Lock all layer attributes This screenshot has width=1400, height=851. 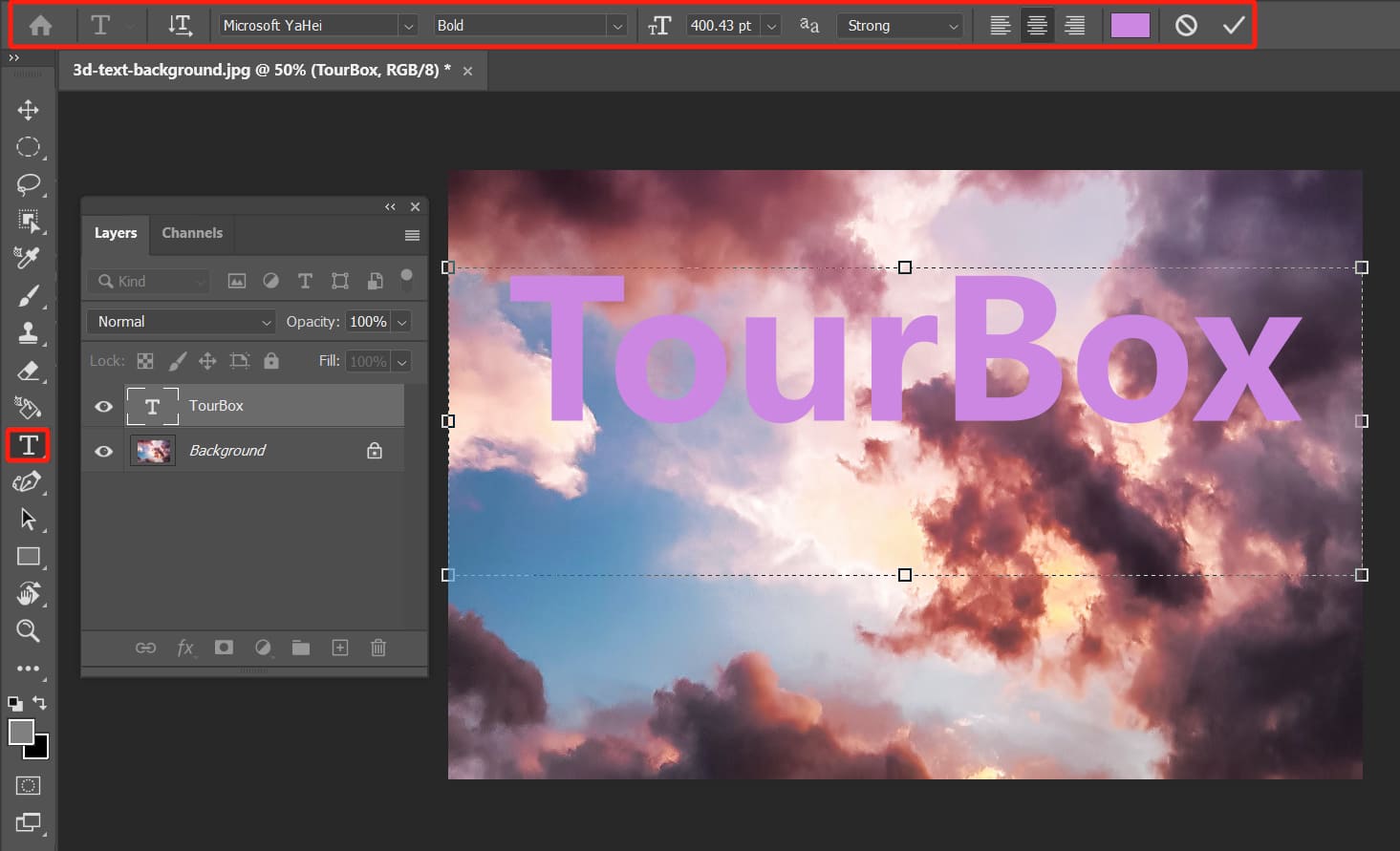271,361
